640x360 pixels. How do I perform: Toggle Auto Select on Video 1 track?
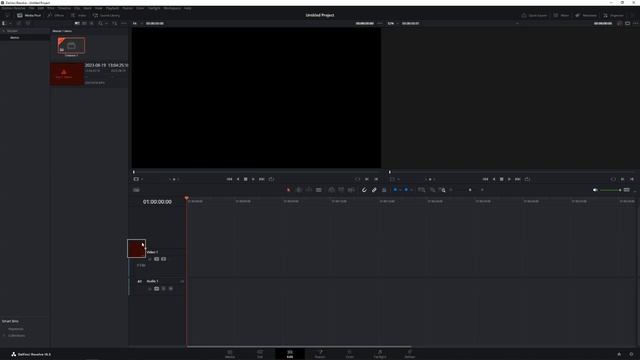[x=156, y=259]
